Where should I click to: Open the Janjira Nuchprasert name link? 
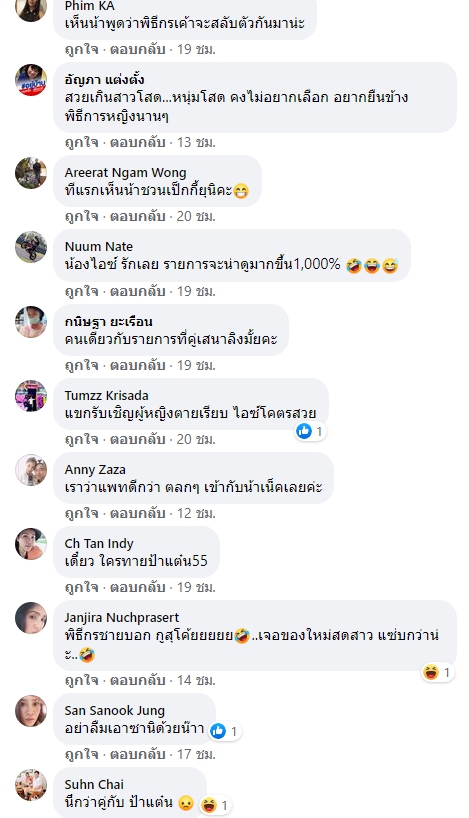pos(122,618)
